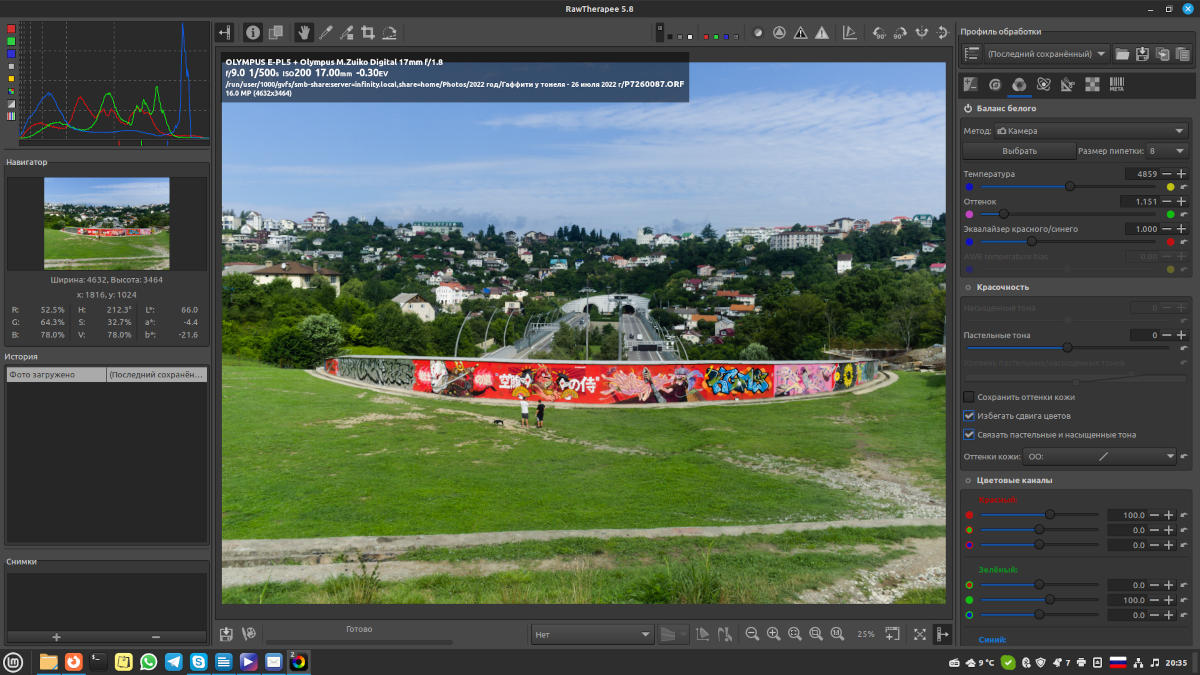
Task: Toggle left panel visibility button
Action: (x=225, y=32)
